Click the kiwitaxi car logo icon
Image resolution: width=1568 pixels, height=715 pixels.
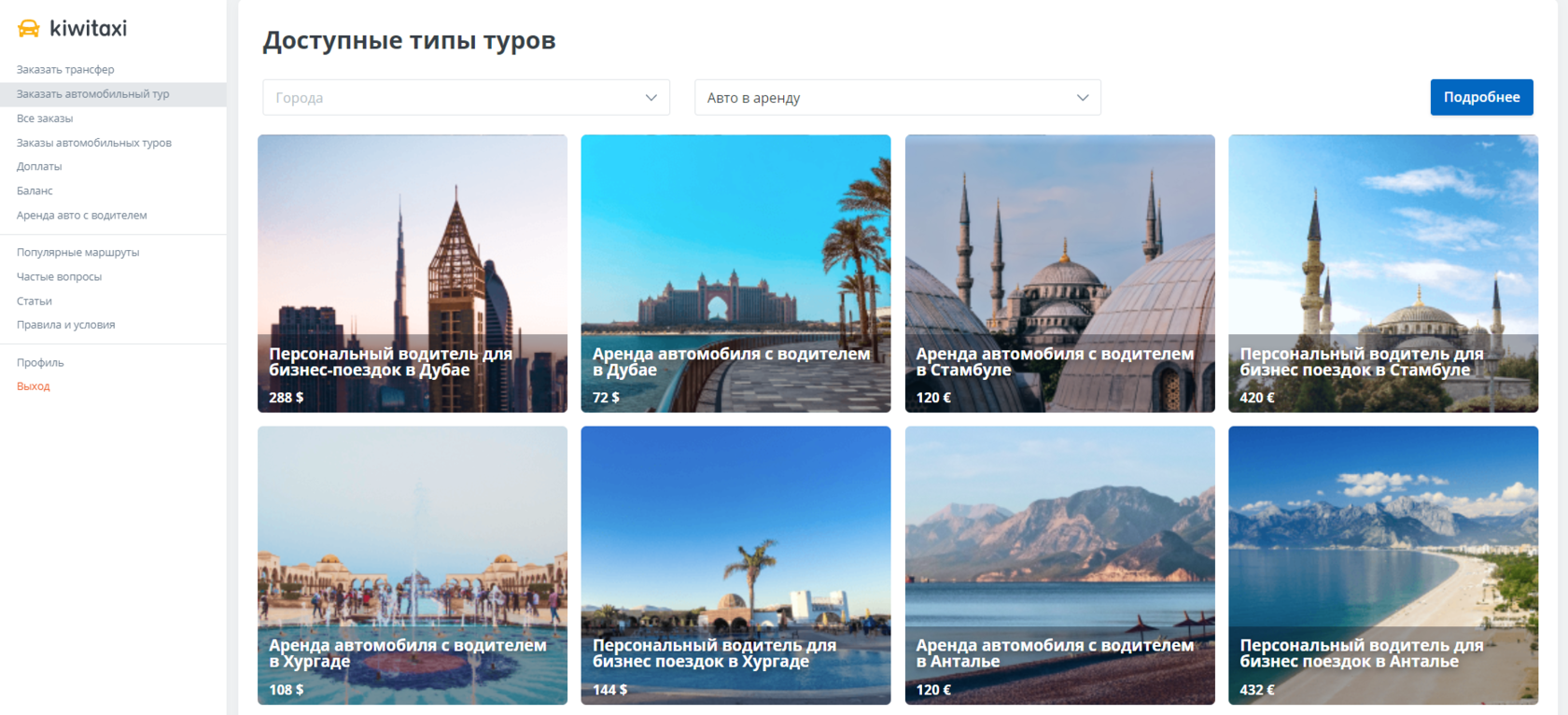click(x=29, y=29)
